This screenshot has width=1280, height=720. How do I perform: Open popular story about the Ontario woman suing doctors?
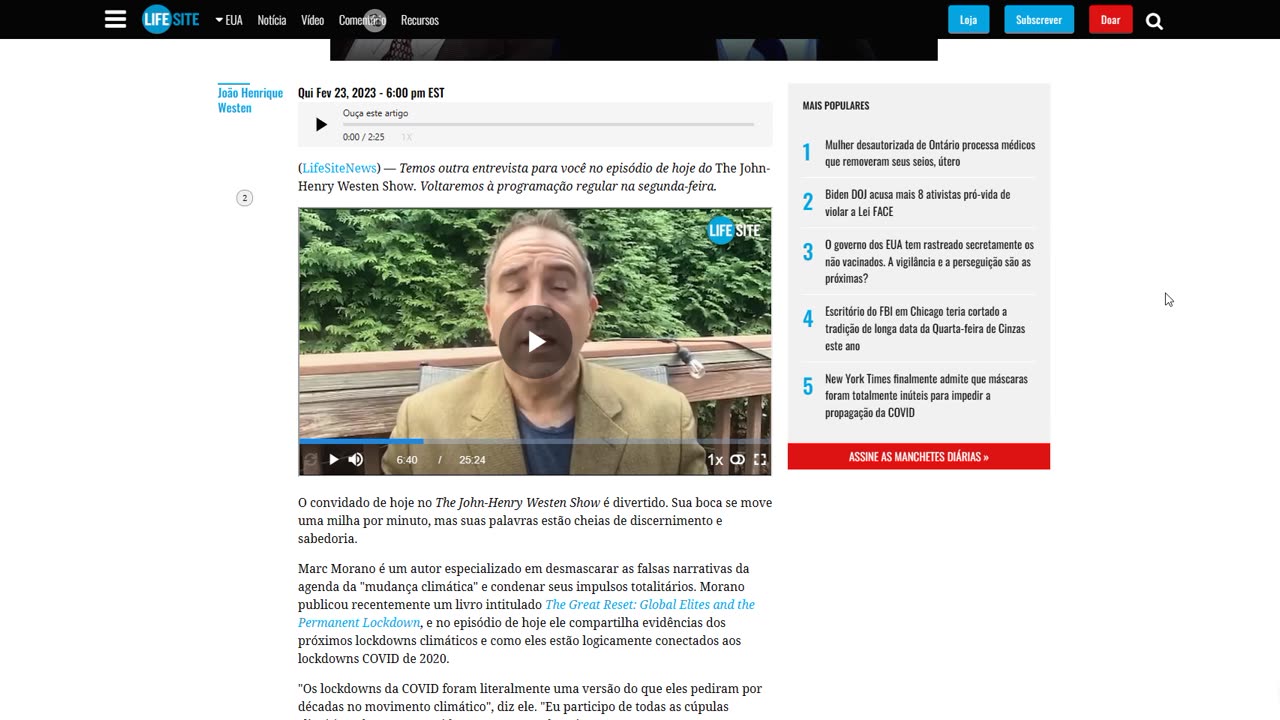click(x=930, y=153)
